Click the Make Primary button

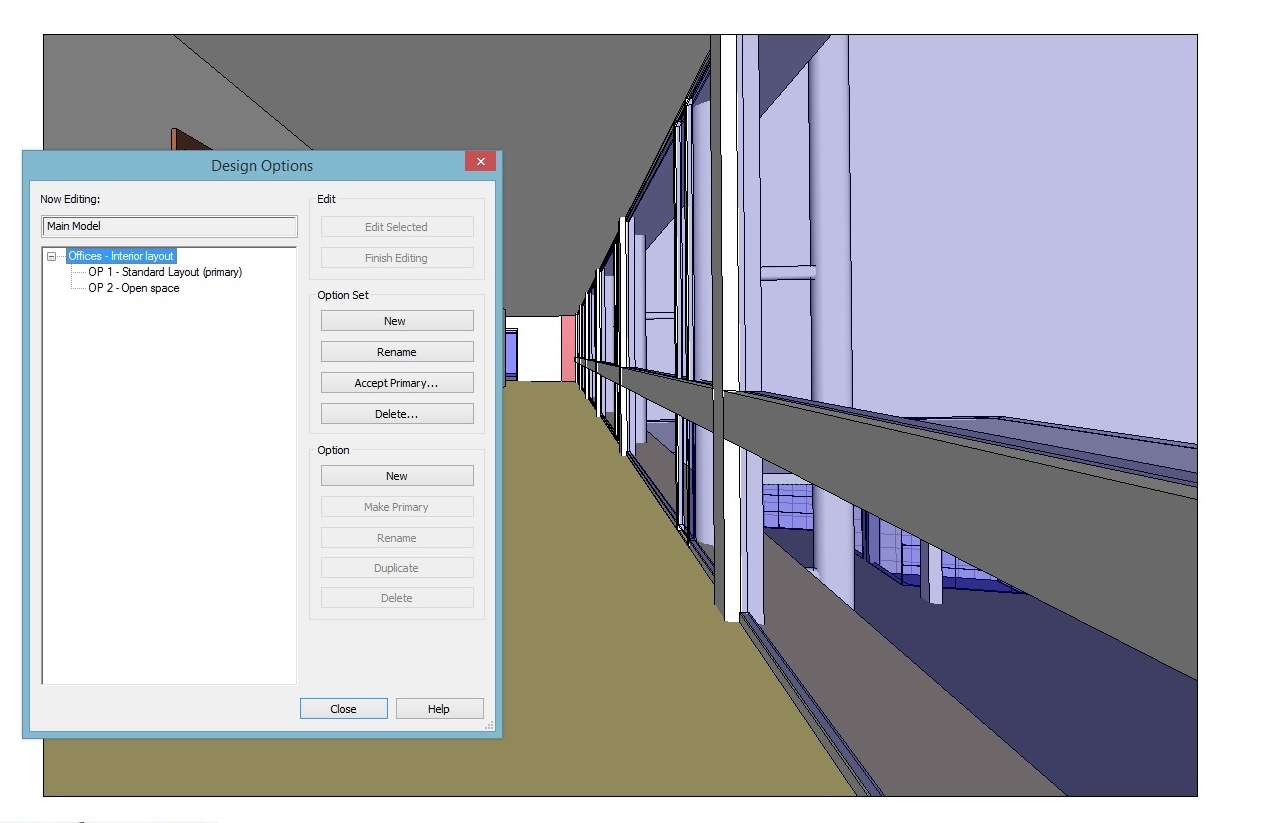click(396, 506)
